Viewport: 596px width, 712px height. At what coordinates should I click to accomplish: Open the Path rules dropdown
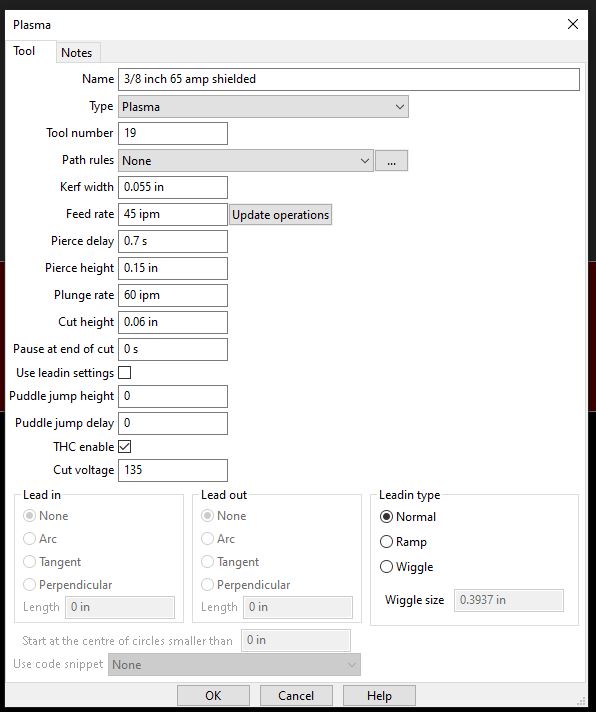pyautogui.click(x=246, y=161)
